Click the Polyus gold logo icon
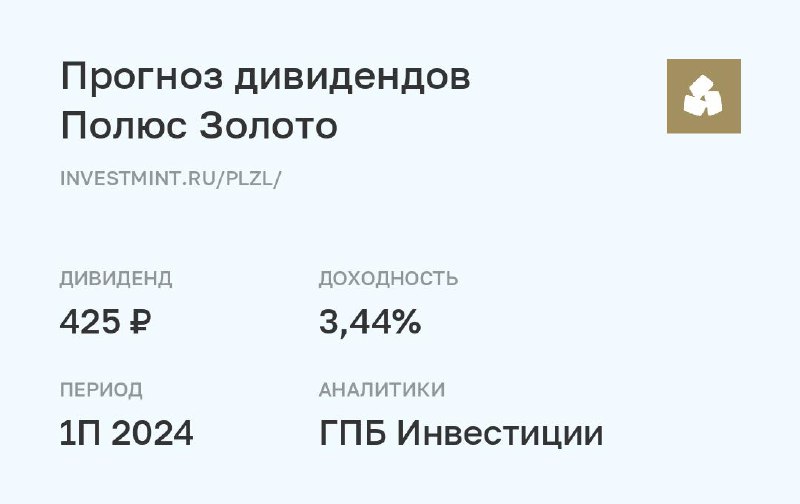 (704, 96)
